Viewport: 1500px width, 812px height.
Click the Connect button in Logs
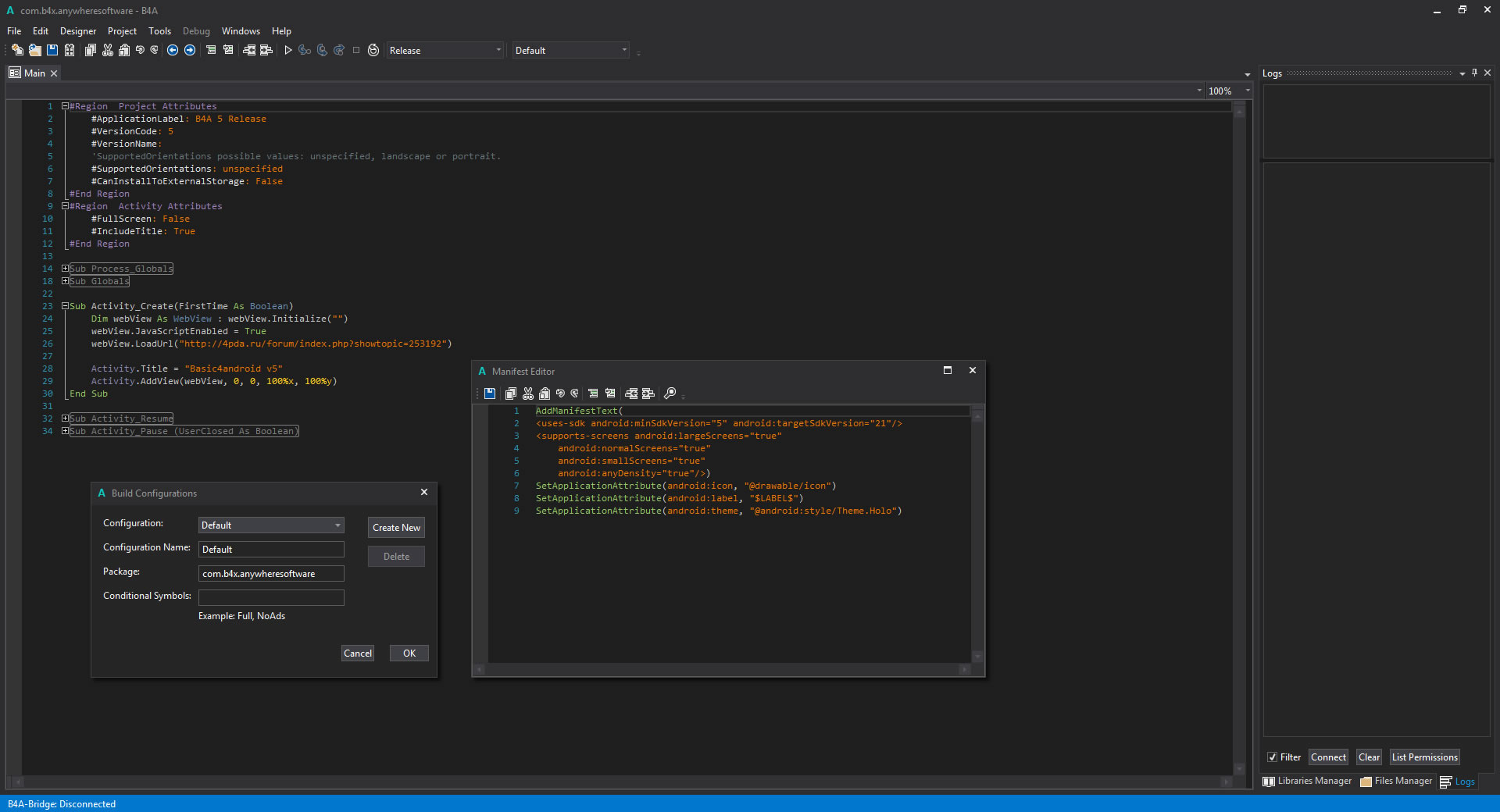tap(1328, 757)
